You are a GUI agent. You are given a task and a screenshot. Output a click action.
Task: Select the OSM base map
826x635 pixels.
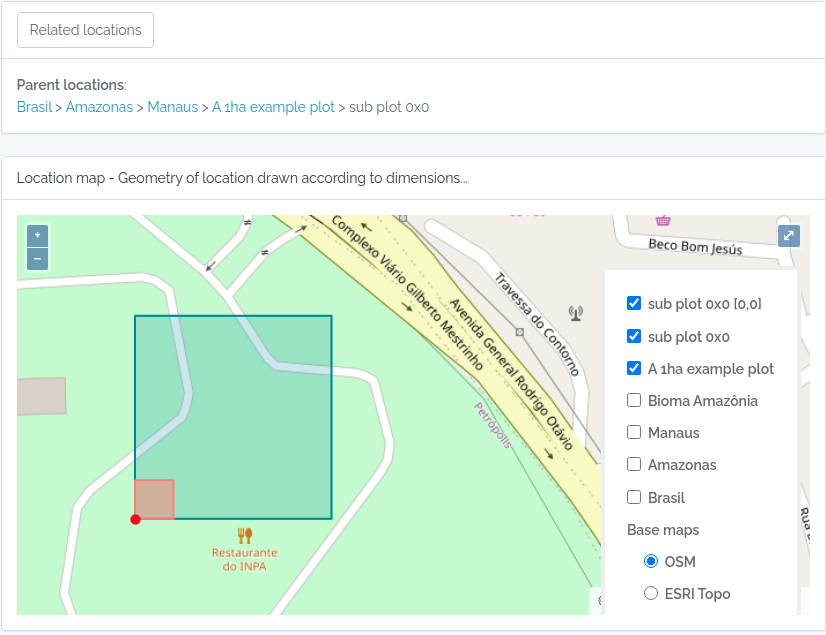(x=651, y=561)
